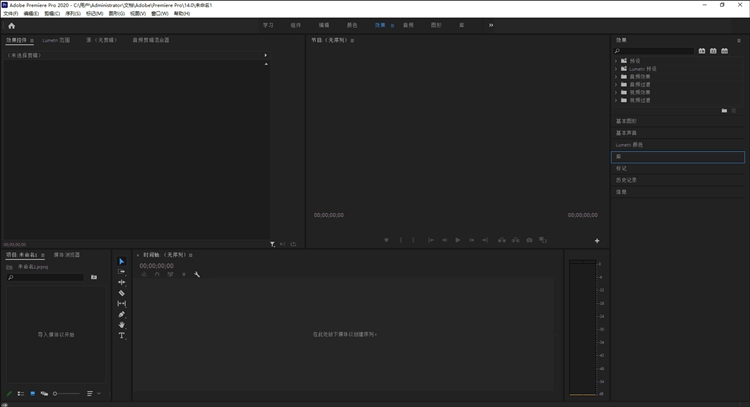This screenshot has width=750, height=407.
Task: Select the Razor tool
Action: 122,293
